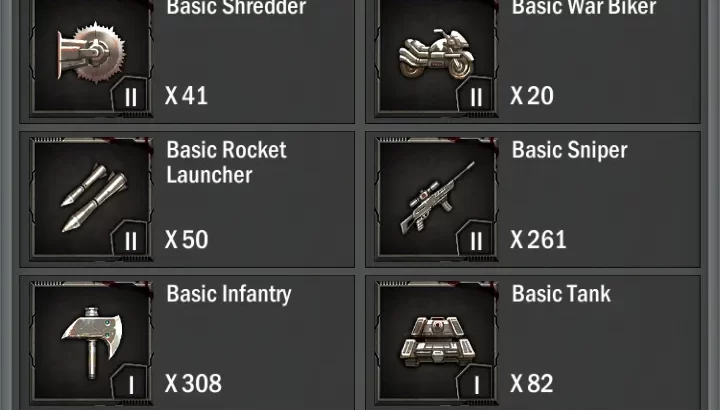Click the tier II badge on War Biker
This screenshot has width=720, height=410.
click(476, 97)
